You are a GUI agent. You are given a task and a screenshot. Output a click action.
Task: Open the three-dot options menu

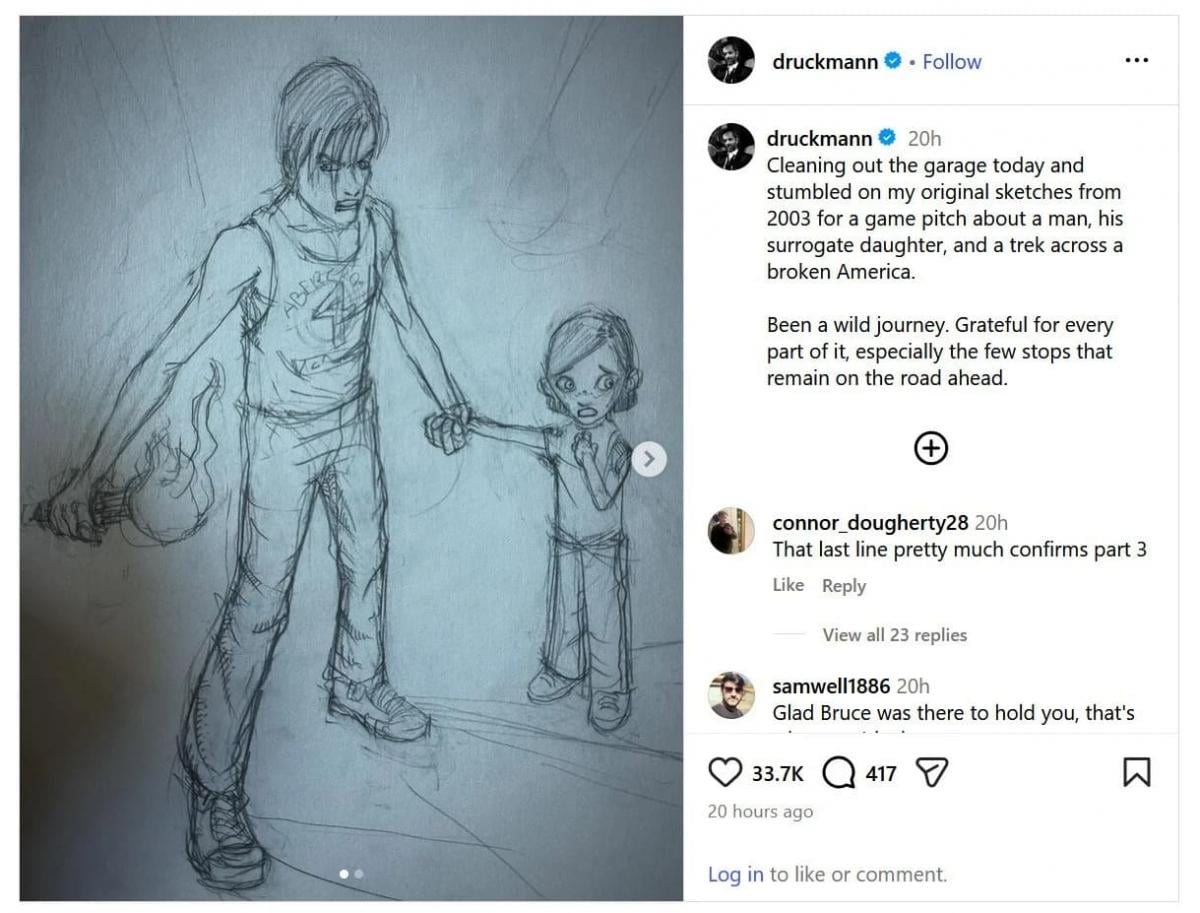pyautogui.click(x=1137, y=60)
